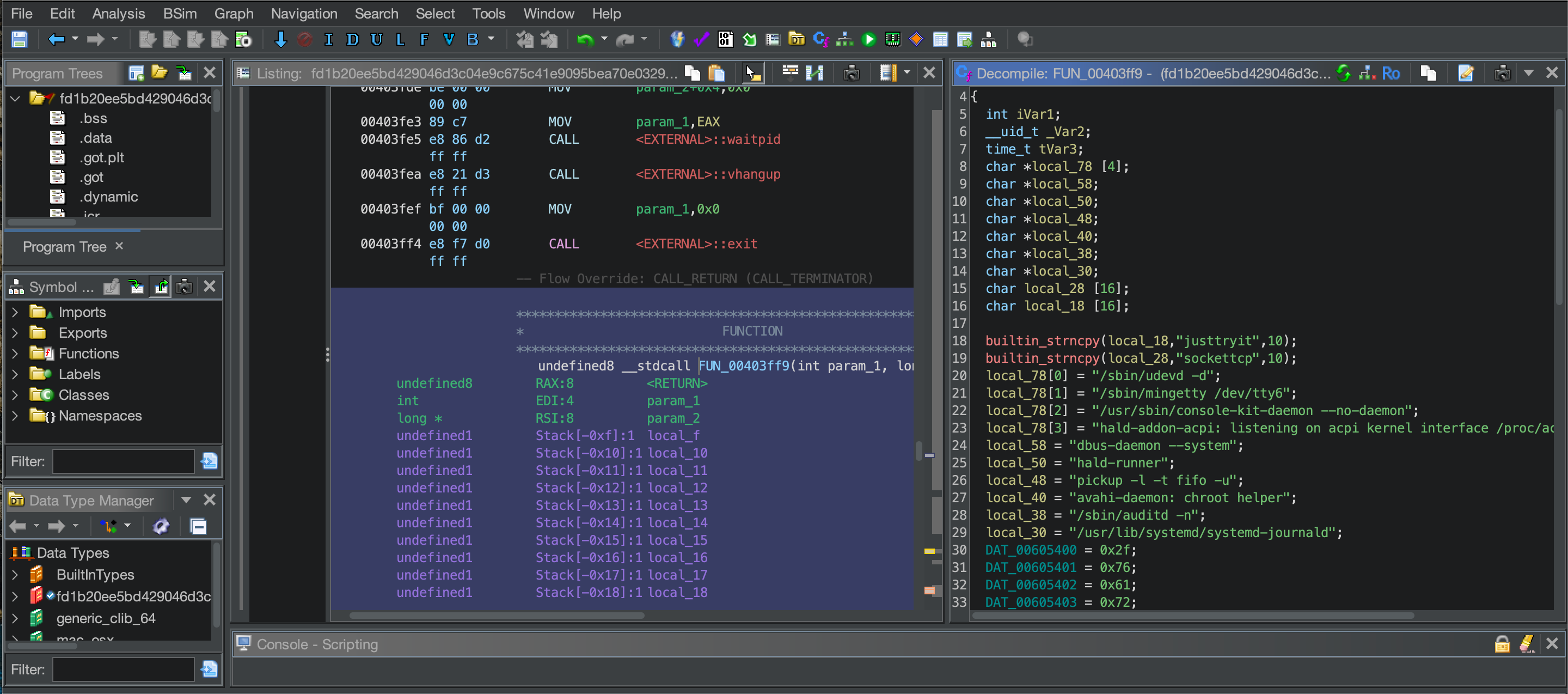Expand the Functions folder in Symbol Tree
The width and height of the screenshot is (1568, 694).
click(x=15, y=354)
